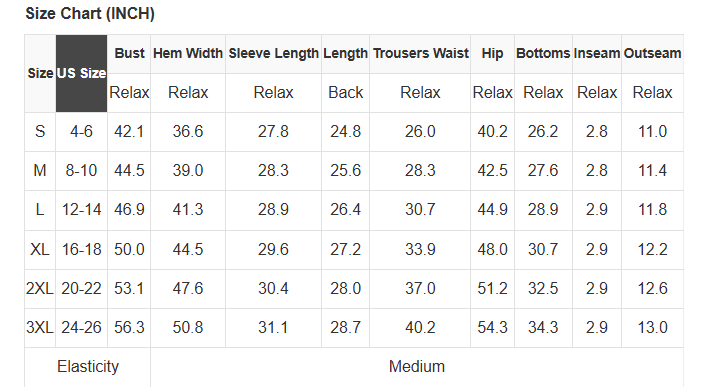Click the 20-22 US size cell
Image resolution: width=706 pixels, height=387 pixels.
(81, 288)
